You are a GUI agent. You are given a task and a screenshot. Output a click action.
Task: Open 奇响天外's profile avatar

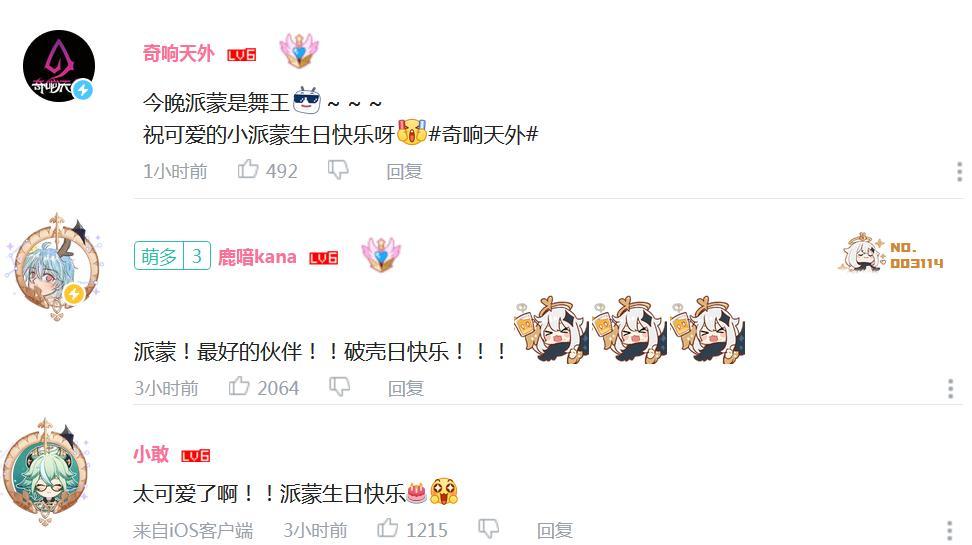click(x=59, y=66)
